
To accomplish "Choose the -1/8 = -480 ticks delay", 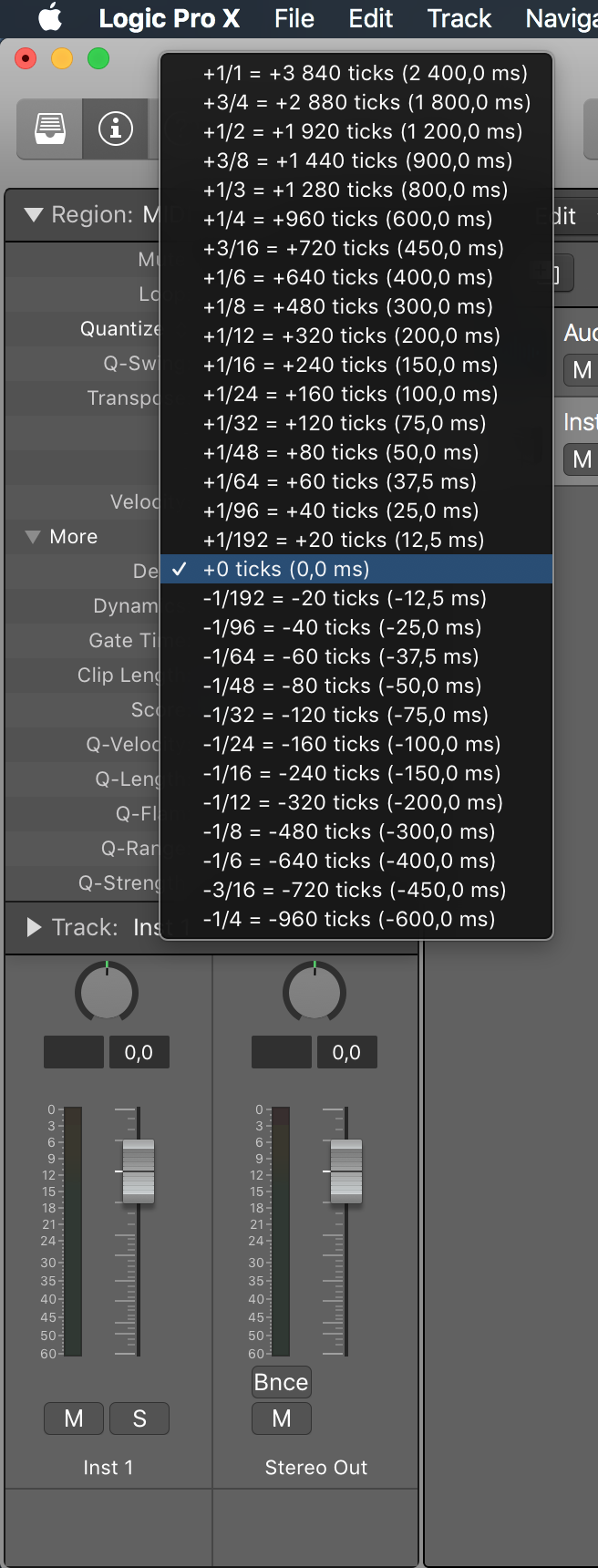I will coord(348,831).
